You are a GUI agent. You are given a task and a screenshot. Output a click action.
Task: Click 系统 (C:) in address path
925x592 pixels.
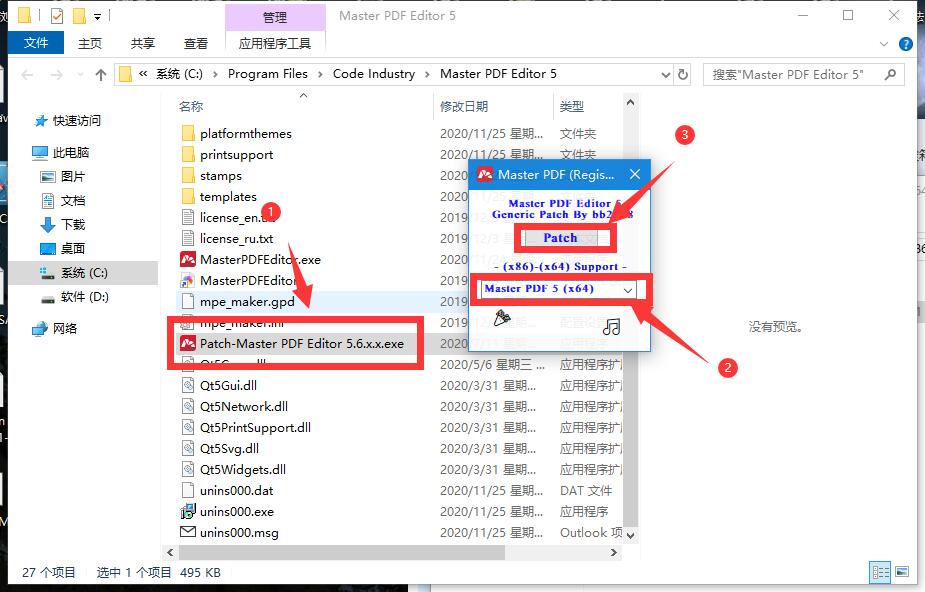(x=179, y=74)
